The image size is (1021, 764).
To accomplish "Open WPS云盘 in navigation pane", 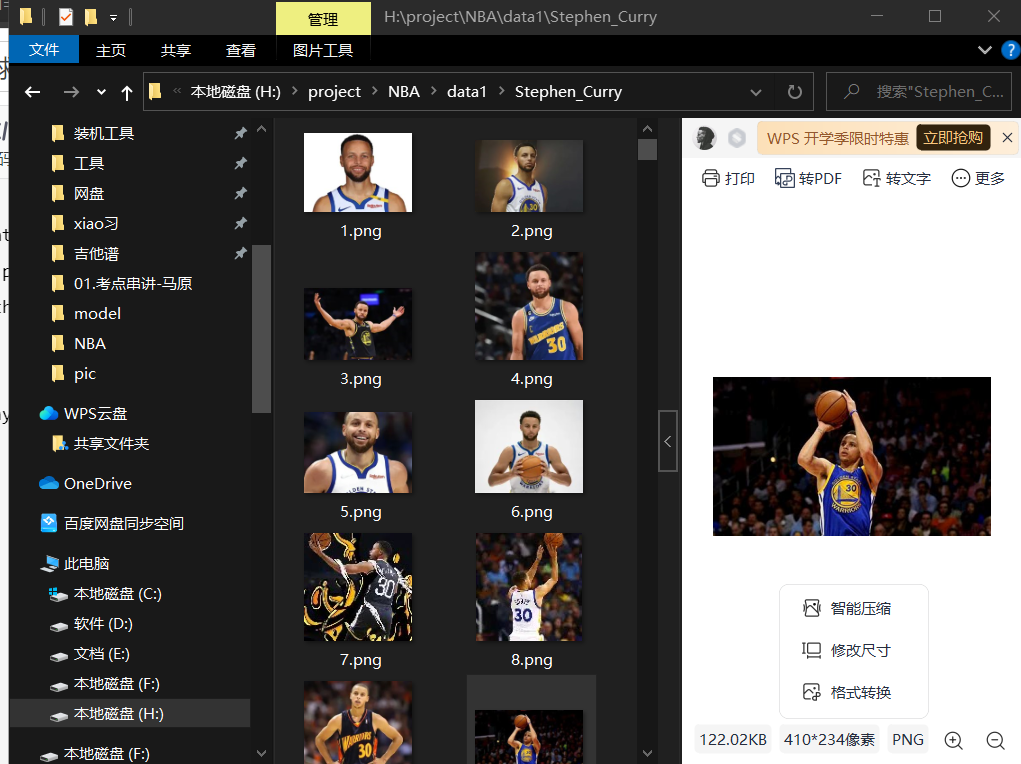I will (95, 414).
